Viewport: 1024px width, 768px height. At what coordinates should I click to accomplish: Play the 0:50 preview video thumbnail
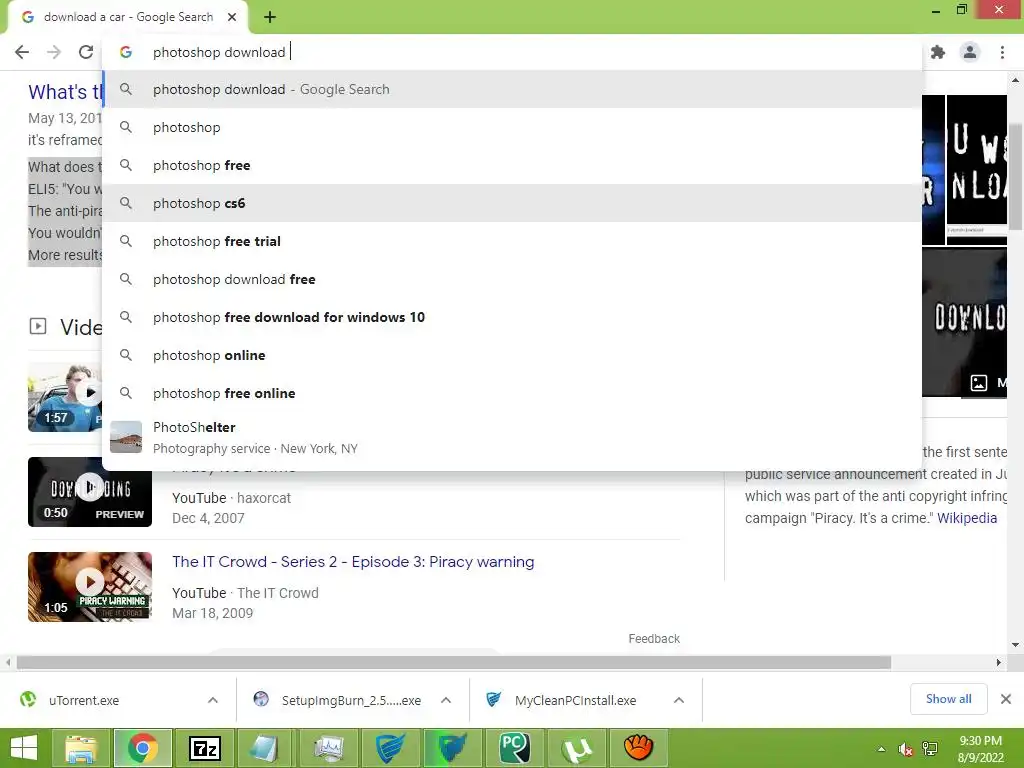[89, 492]
